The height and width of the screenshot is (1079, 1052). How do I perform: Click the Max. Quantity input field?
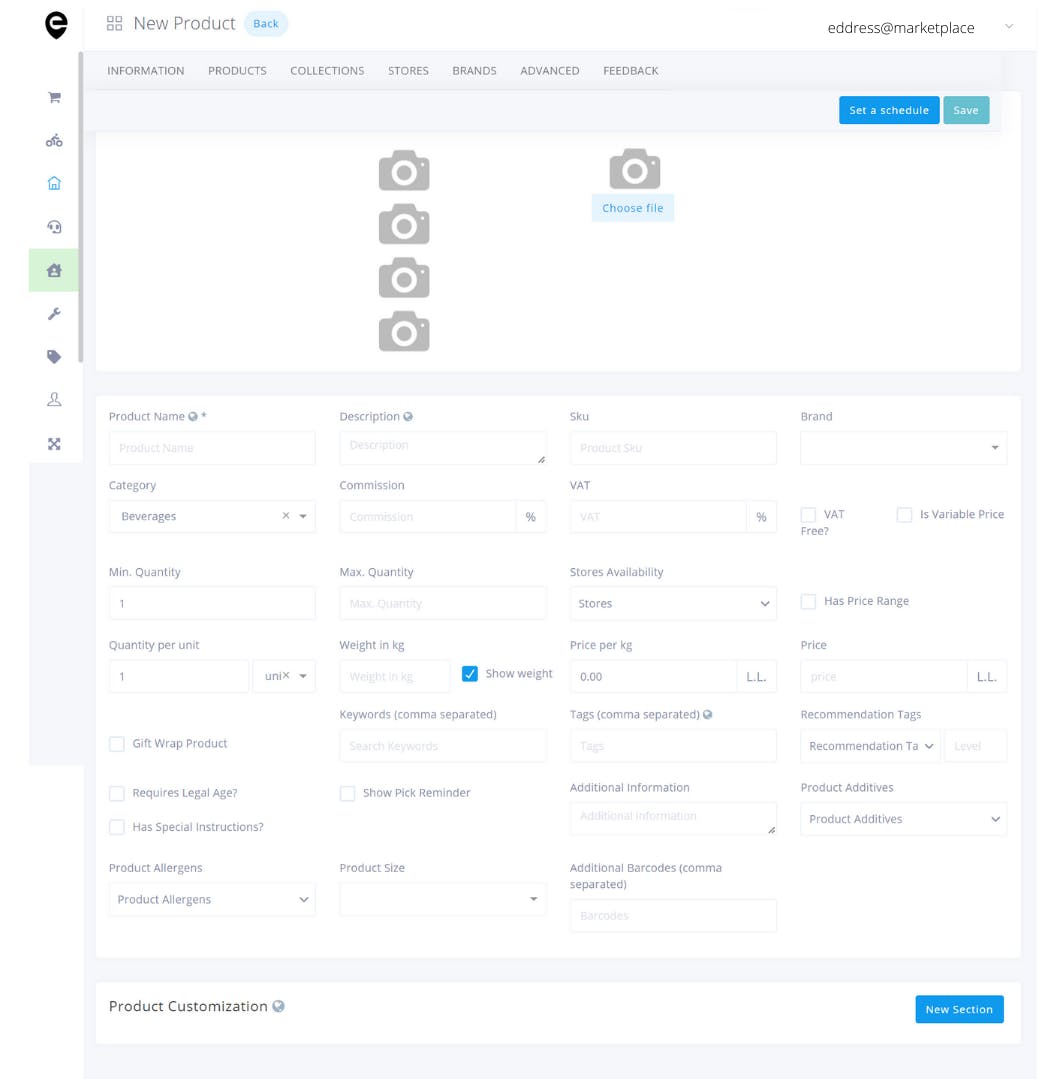click(x=442, y=603)
